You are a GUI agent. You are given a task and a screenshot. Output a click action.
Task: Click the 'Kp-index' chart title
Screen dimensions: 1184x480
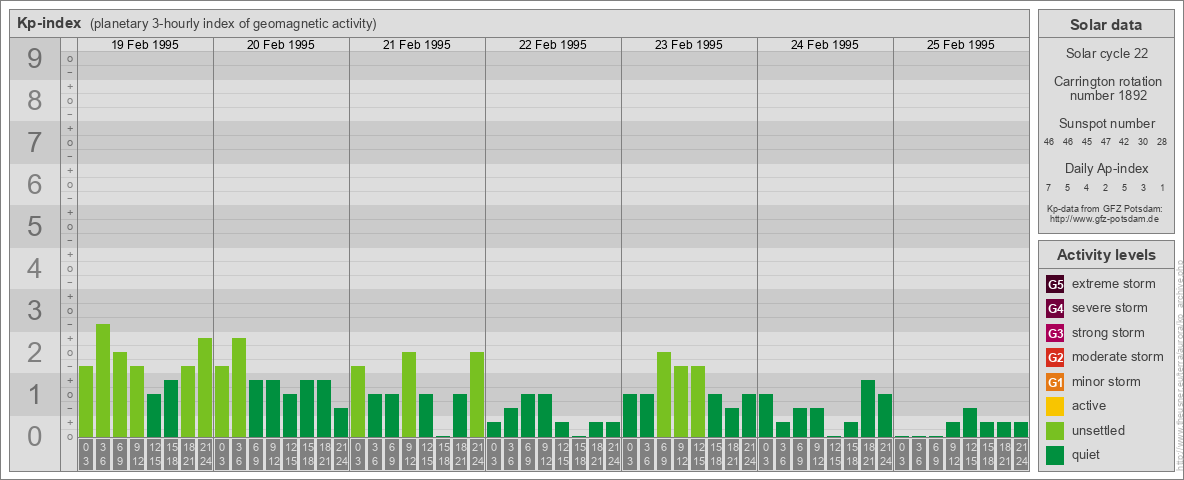pos(49,23)
